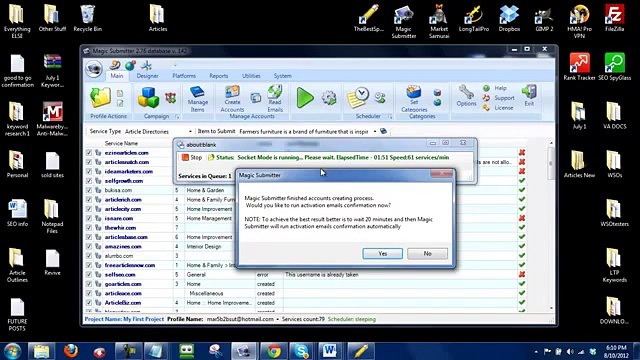Click the Service Name column header
This screenshot has height=360, width=640.
[121, 143]
